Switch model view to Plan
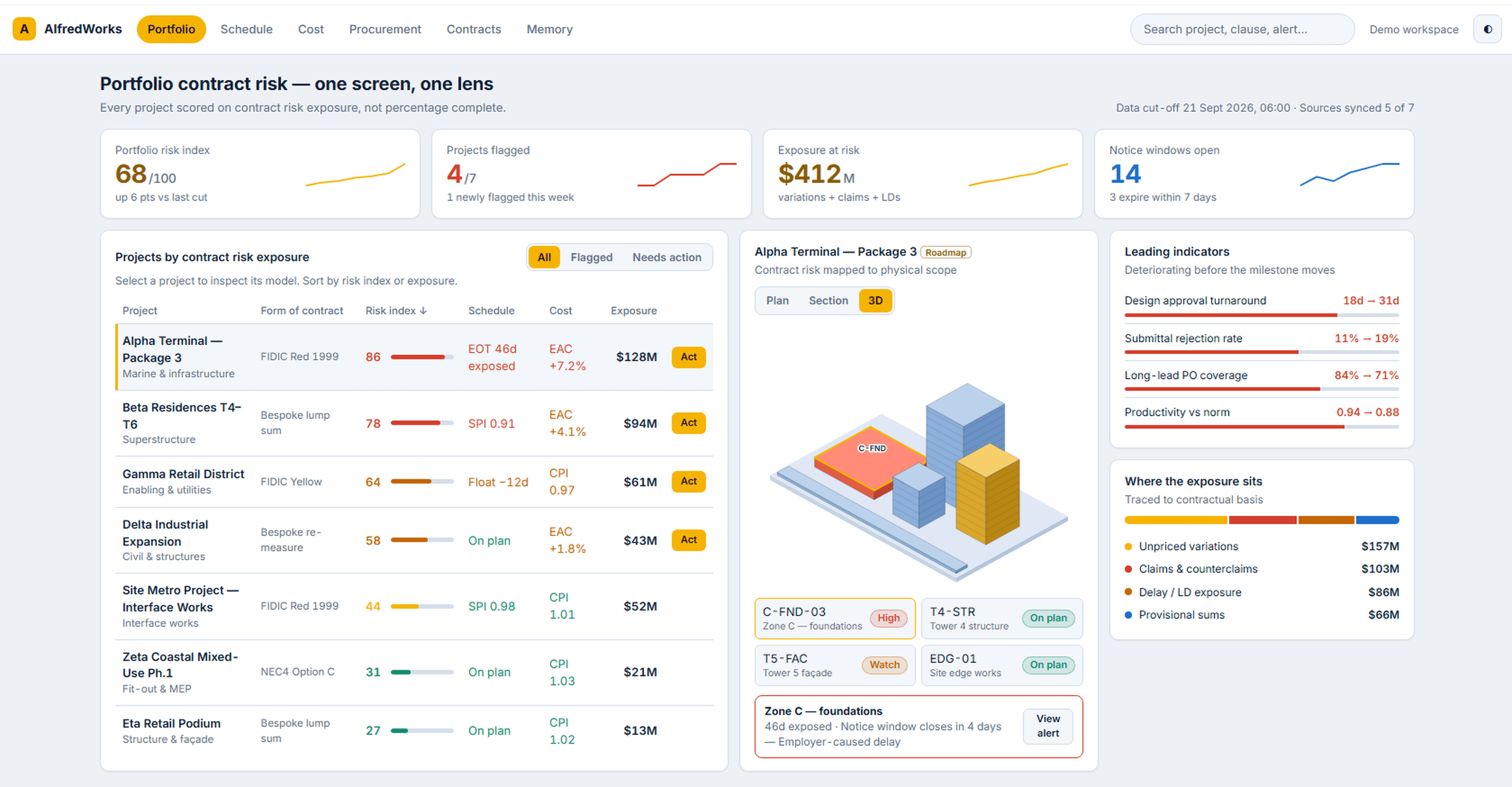This screenshot has height=787, width=1512. pos(777,300)
